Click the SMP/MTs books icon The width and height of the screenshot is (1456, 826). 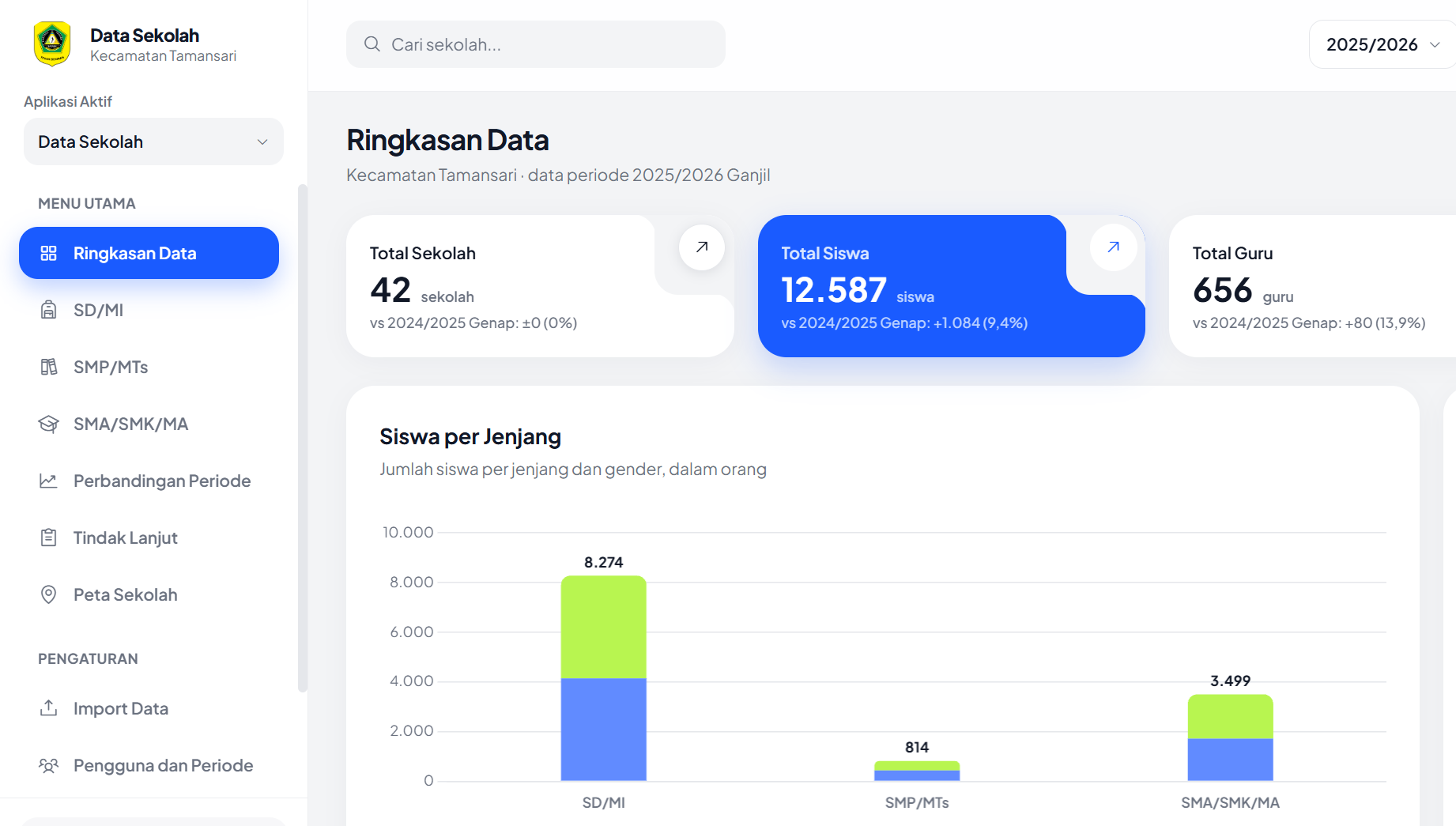pyautogui.click(x=49, y=367)
